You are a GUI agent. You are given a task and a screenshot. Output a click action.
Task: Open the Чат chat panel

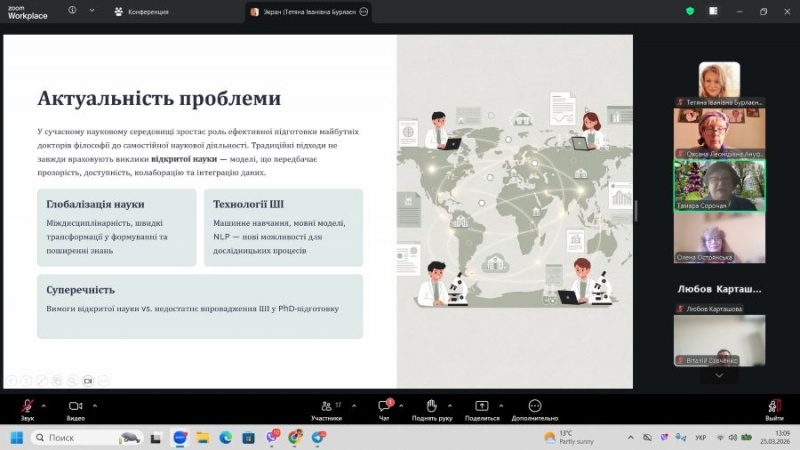click(384, 406)
